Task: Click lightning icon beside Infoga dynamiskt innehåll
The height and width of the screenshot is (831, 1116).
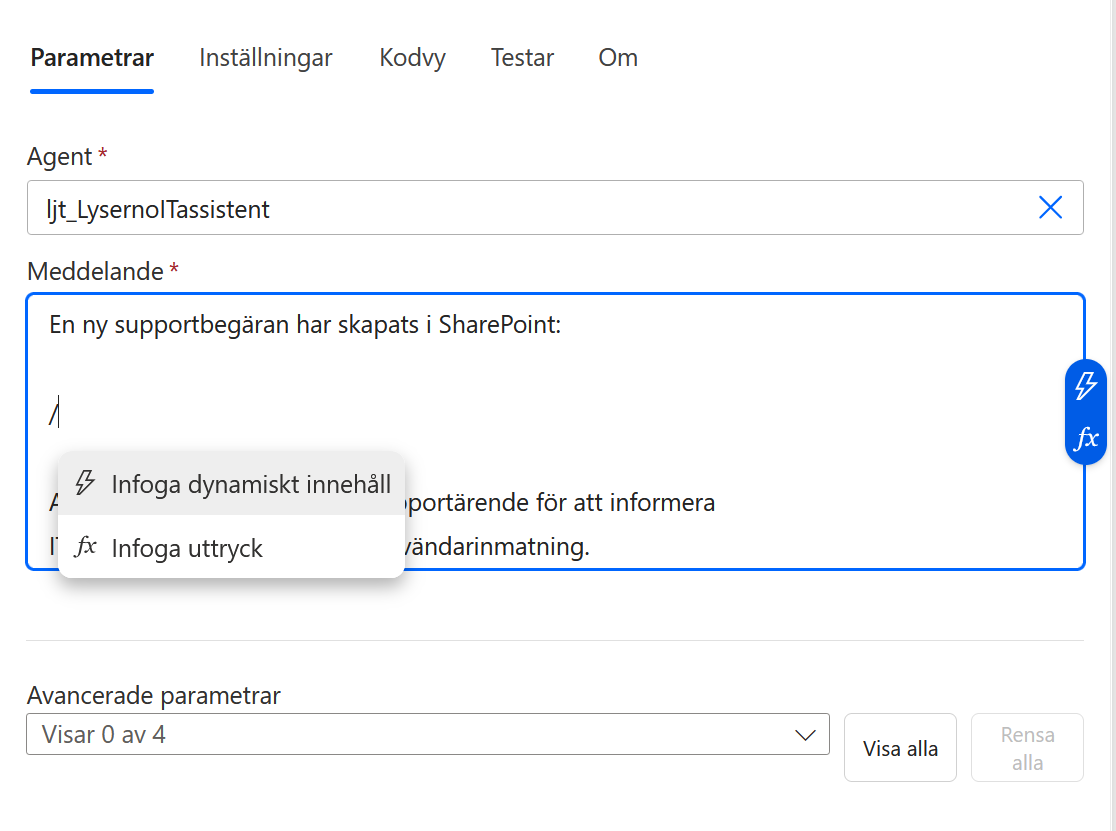Action: (85, 483)
